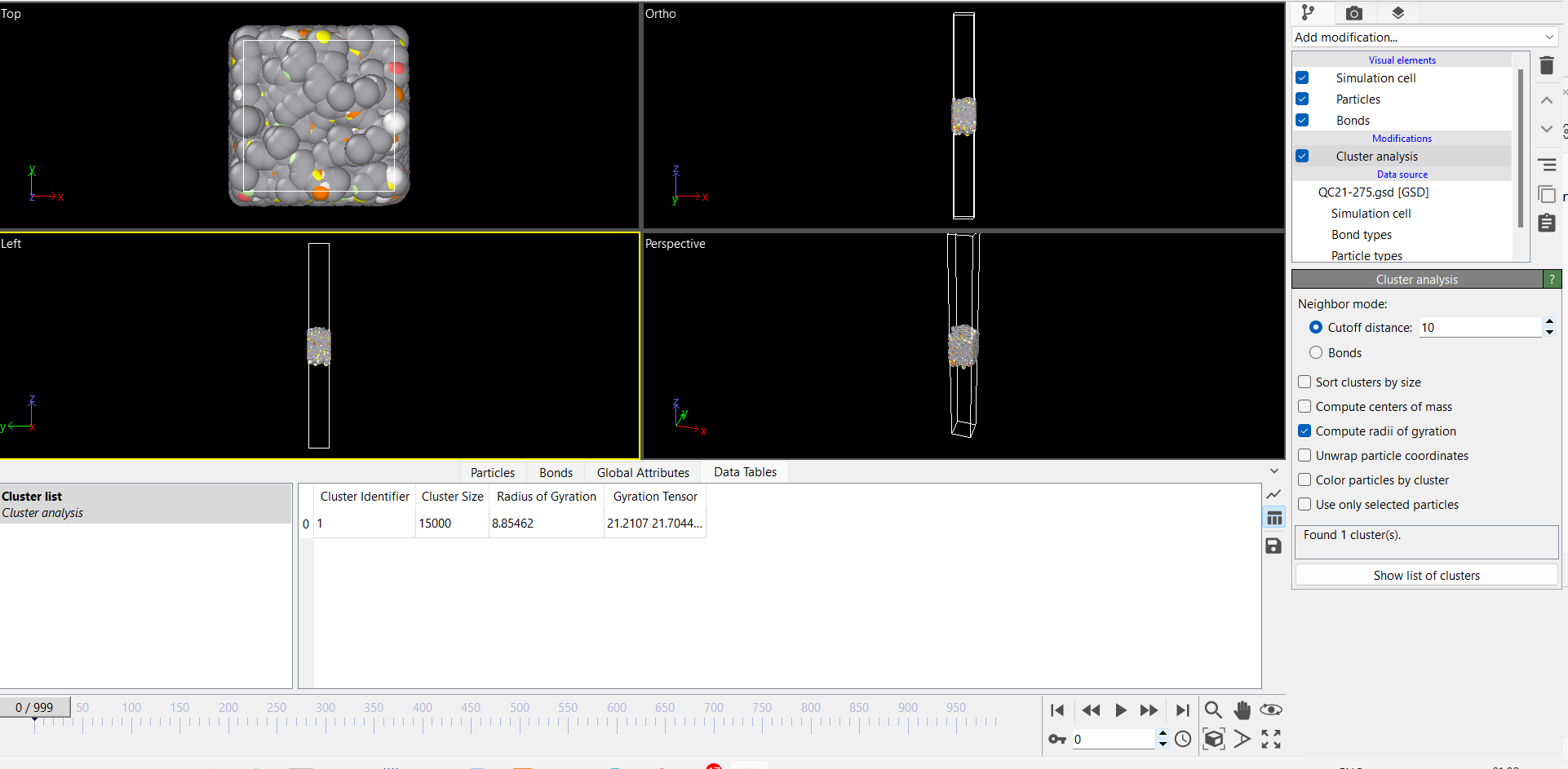Open the Particles data inspector tab

pyautogui.click(x=492, y=471)
